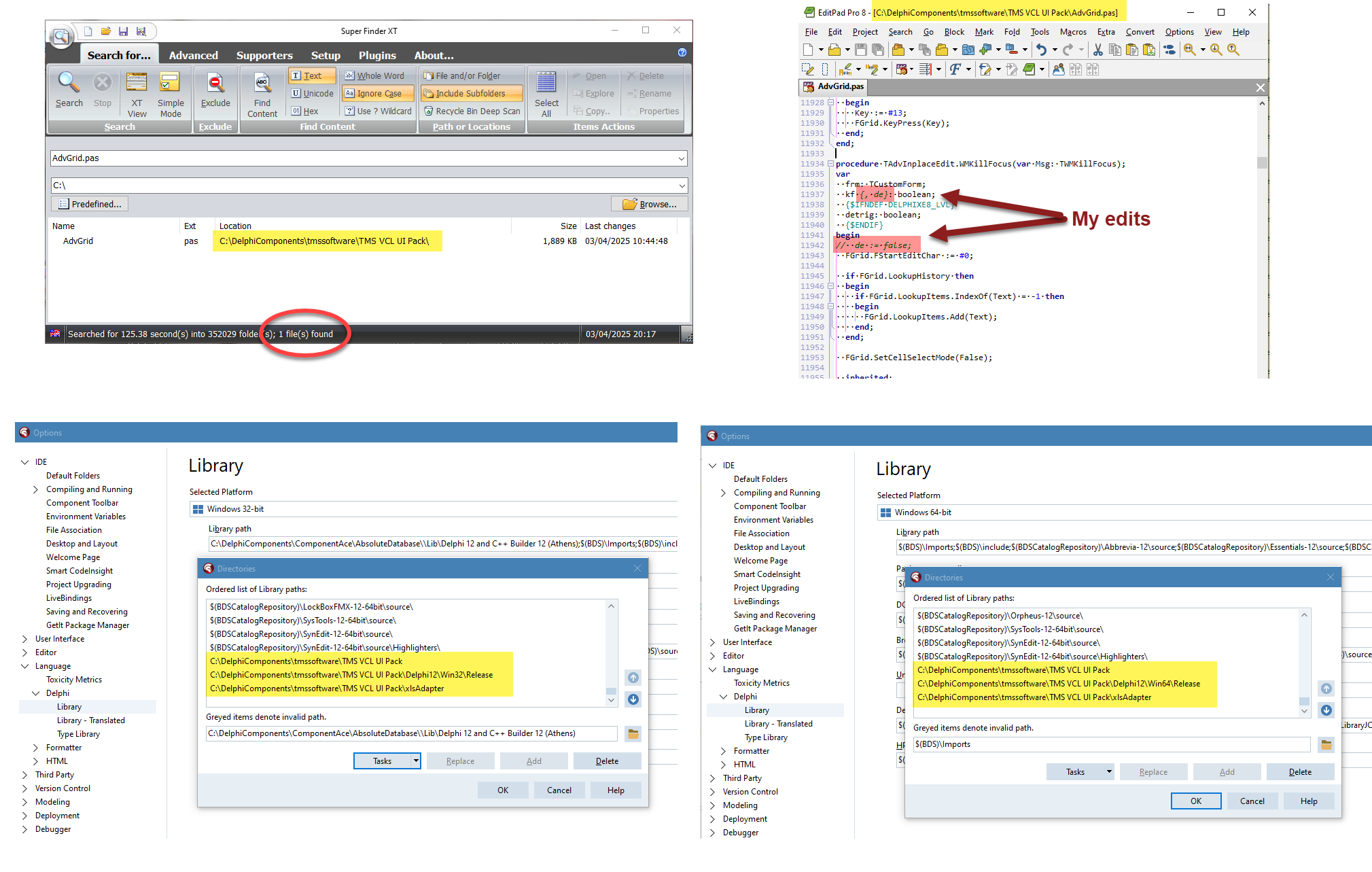Screen dimensions: 1372x872
Task: Click the Font F icon in EditPad
Action: 955,69
